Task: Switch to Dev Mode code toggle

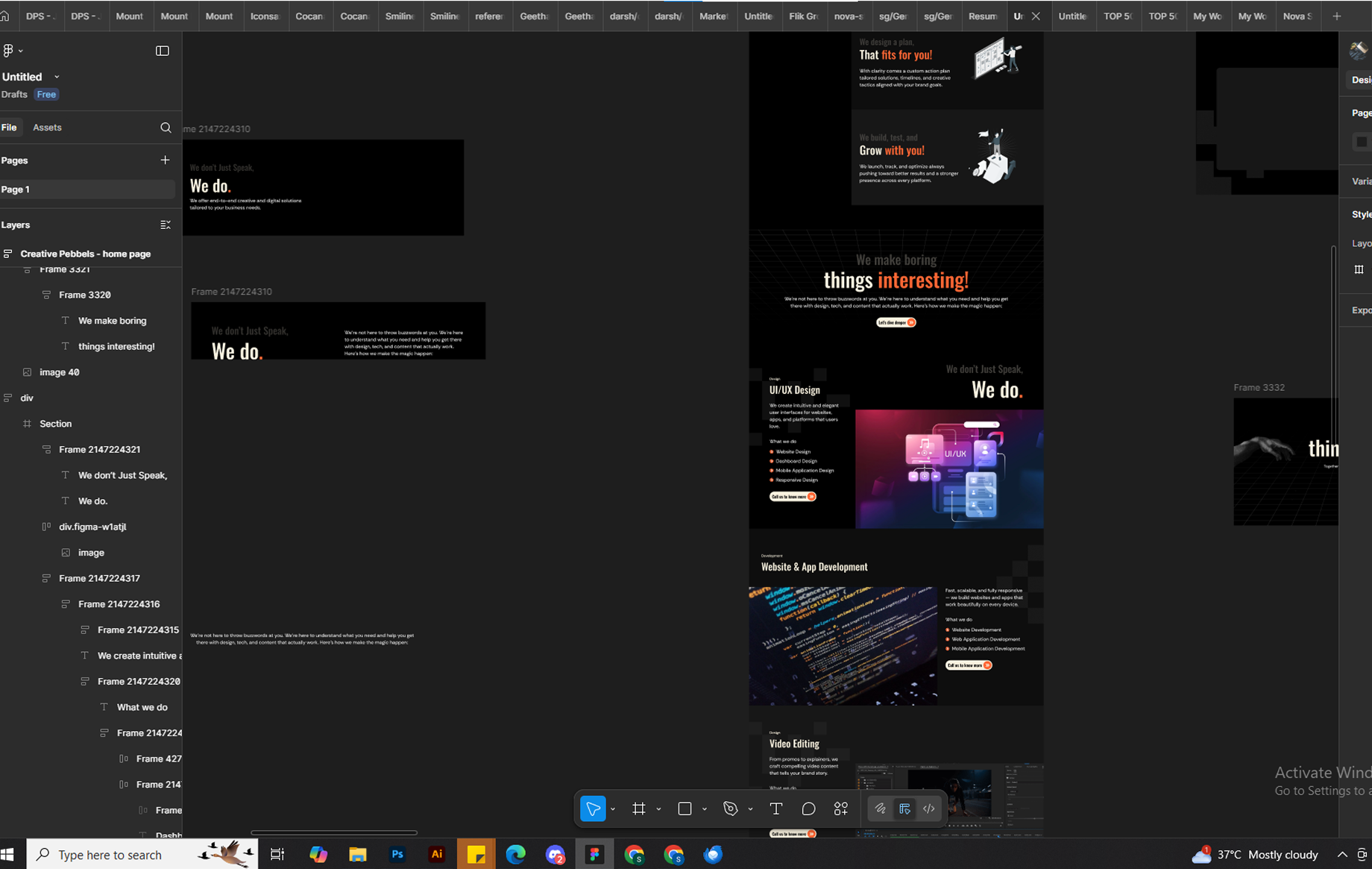Action: click(929, 809)
